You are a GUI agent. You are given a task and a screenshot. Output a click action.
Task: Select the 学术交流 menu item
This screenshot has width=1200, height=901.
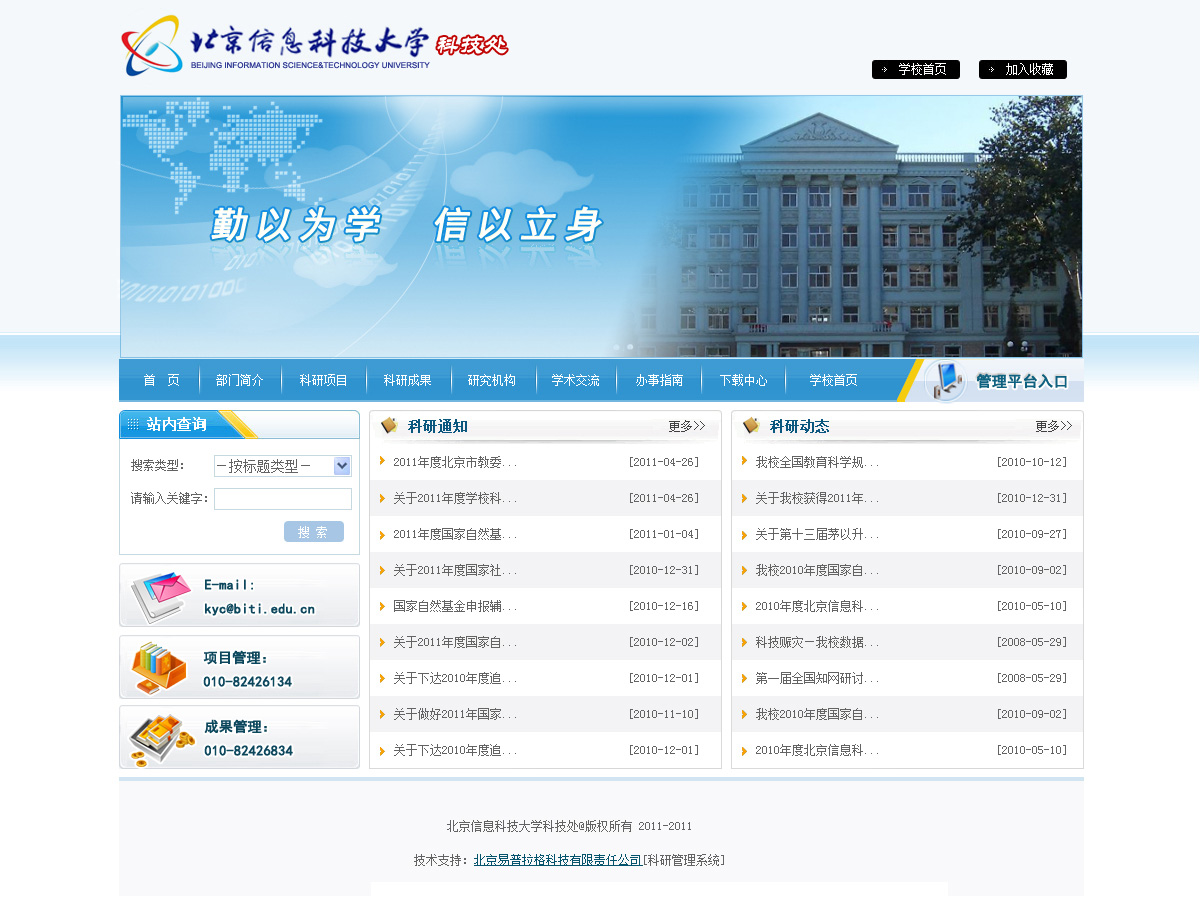(576, 380)
